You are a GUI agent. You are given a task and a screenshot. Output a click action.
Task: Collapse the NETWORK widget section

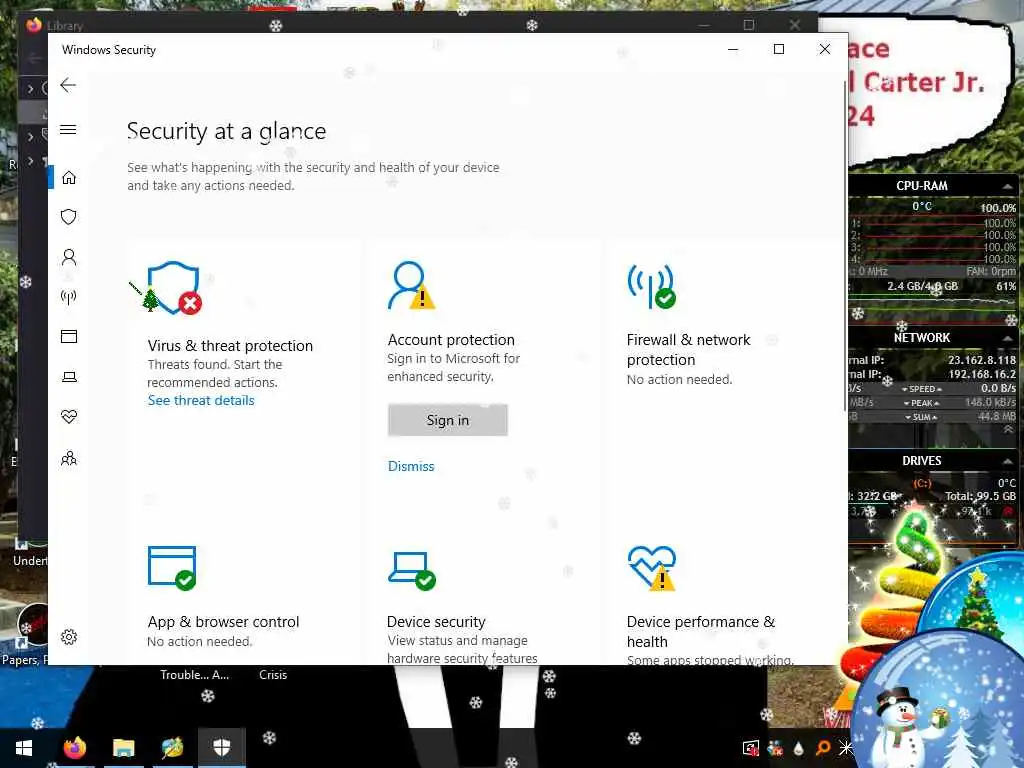(x=1007, y=338)
